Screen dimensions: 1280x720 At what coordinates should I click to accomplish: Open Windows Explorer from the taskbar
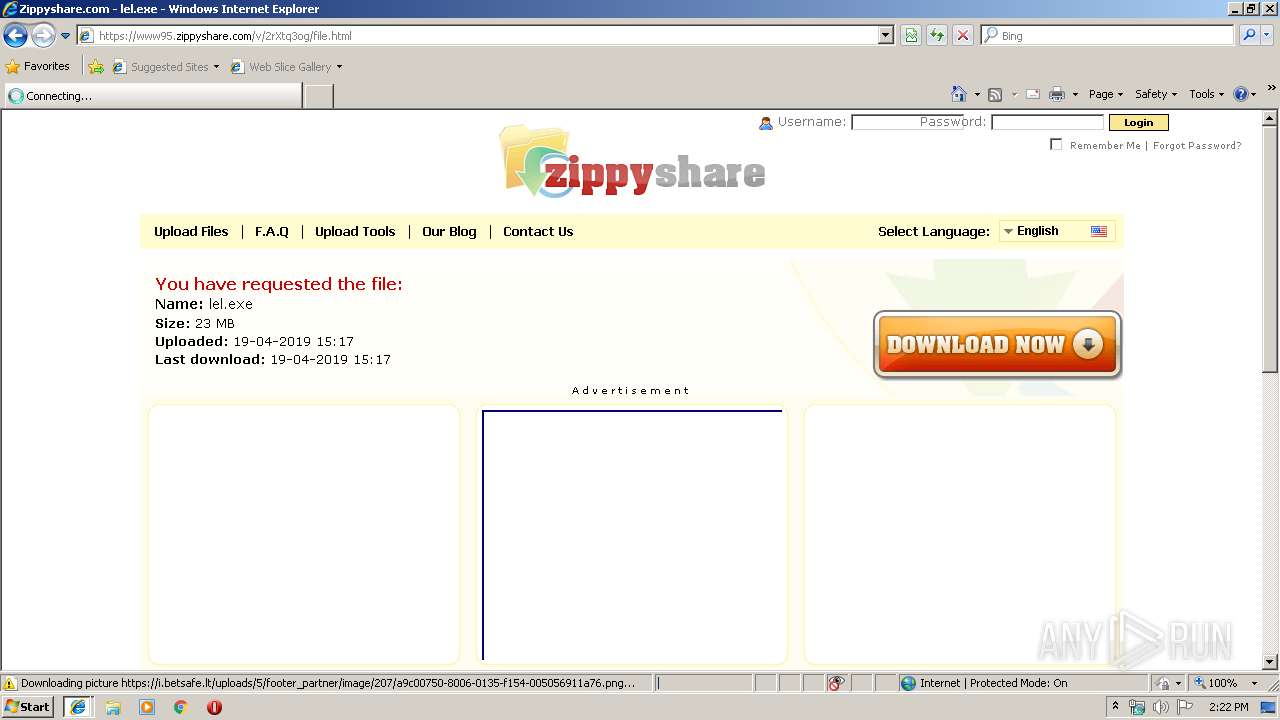click(113, 707)
